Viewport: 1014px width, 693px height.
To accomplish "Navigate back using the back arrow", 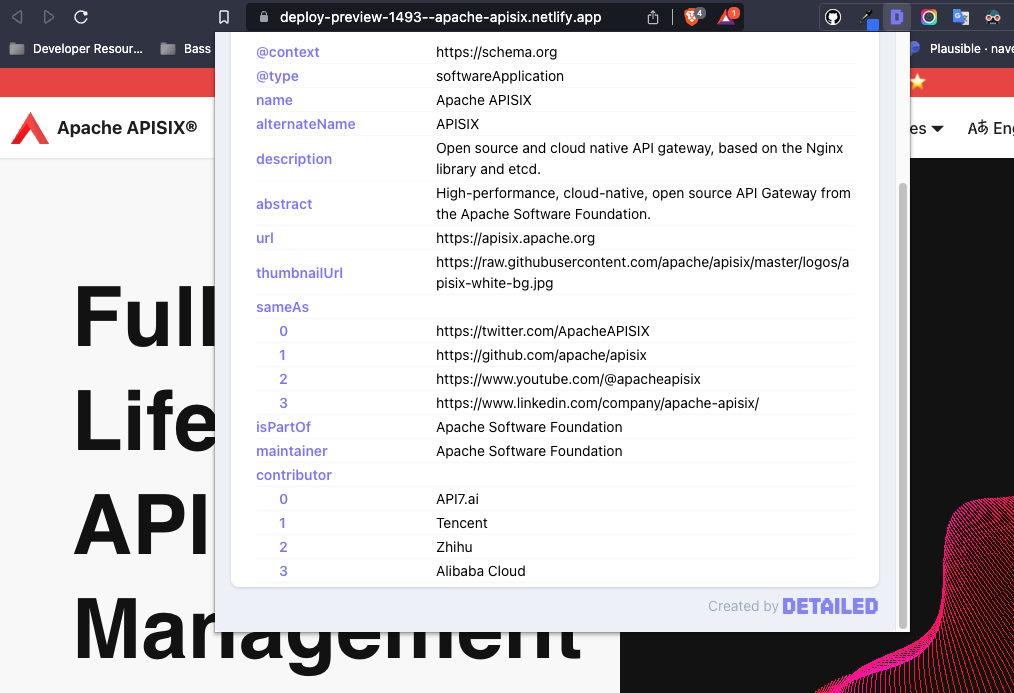I will coord(17,17).
